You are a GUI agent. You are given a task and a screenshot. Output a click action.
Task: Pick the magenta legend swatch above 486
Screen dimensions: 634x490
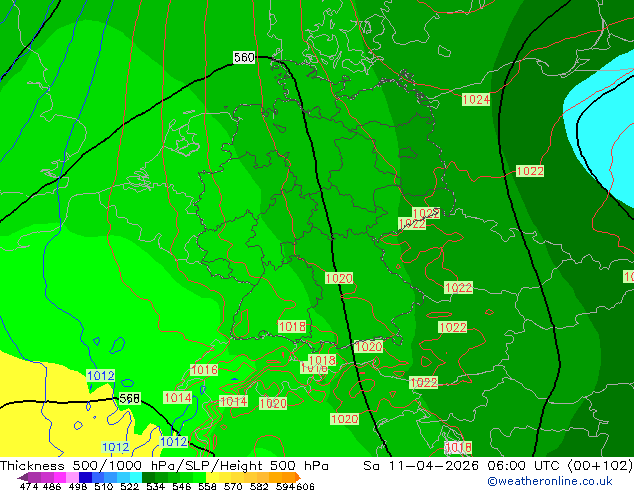tap(59, 477)
